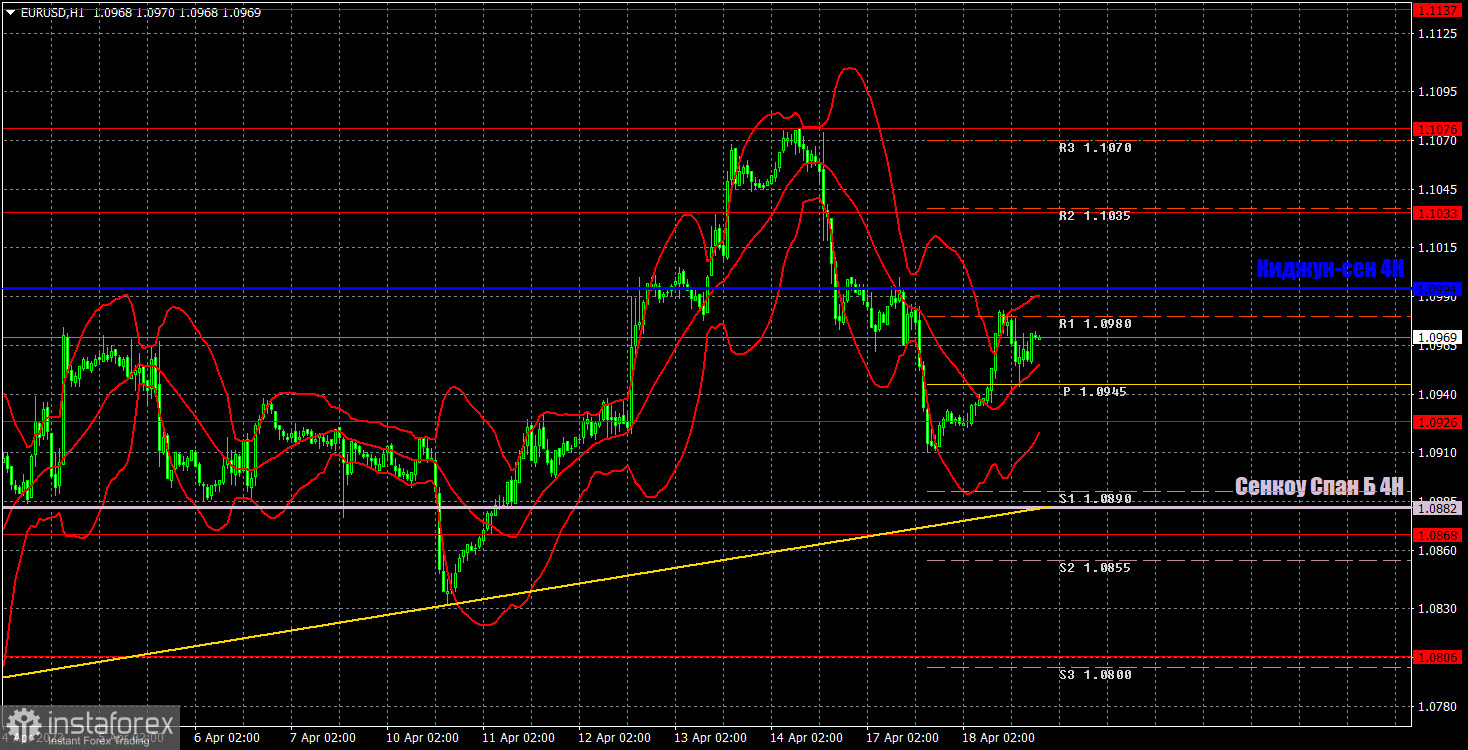Select the red 1.1137 level price tag

click(1438, 10)
